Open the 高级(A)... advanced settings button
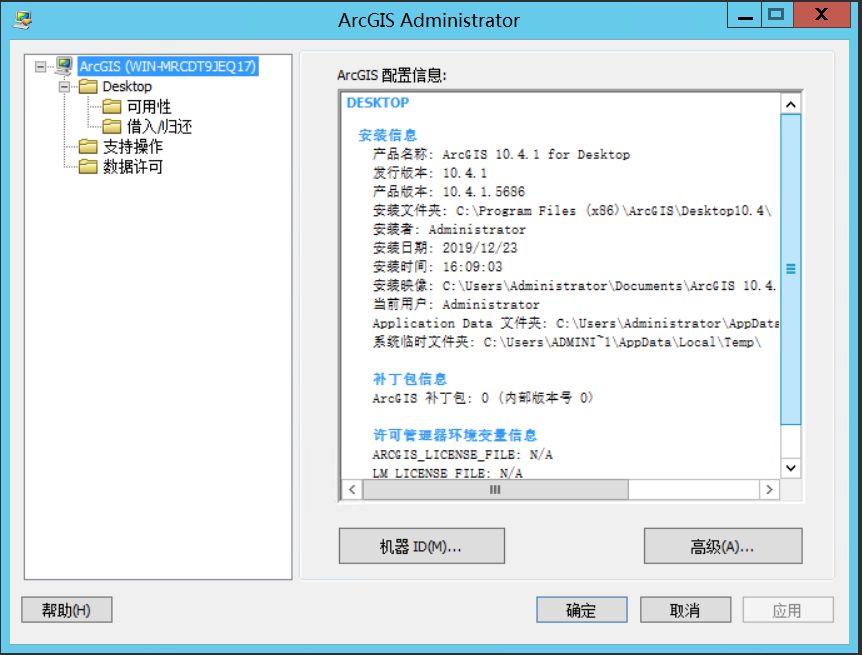Screen dimensions: 862x655 (723, 546)
